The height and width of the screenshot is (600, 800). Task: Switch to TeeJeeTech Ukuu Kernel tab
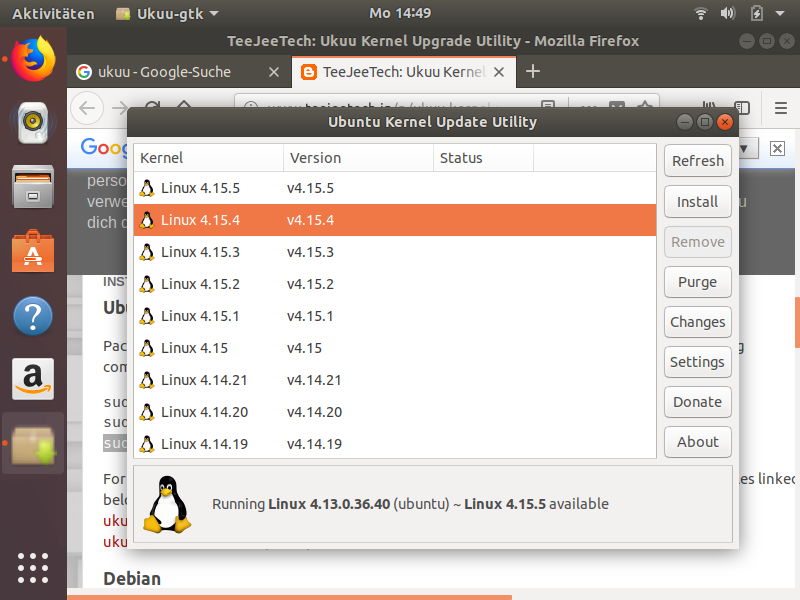point(404,72)
